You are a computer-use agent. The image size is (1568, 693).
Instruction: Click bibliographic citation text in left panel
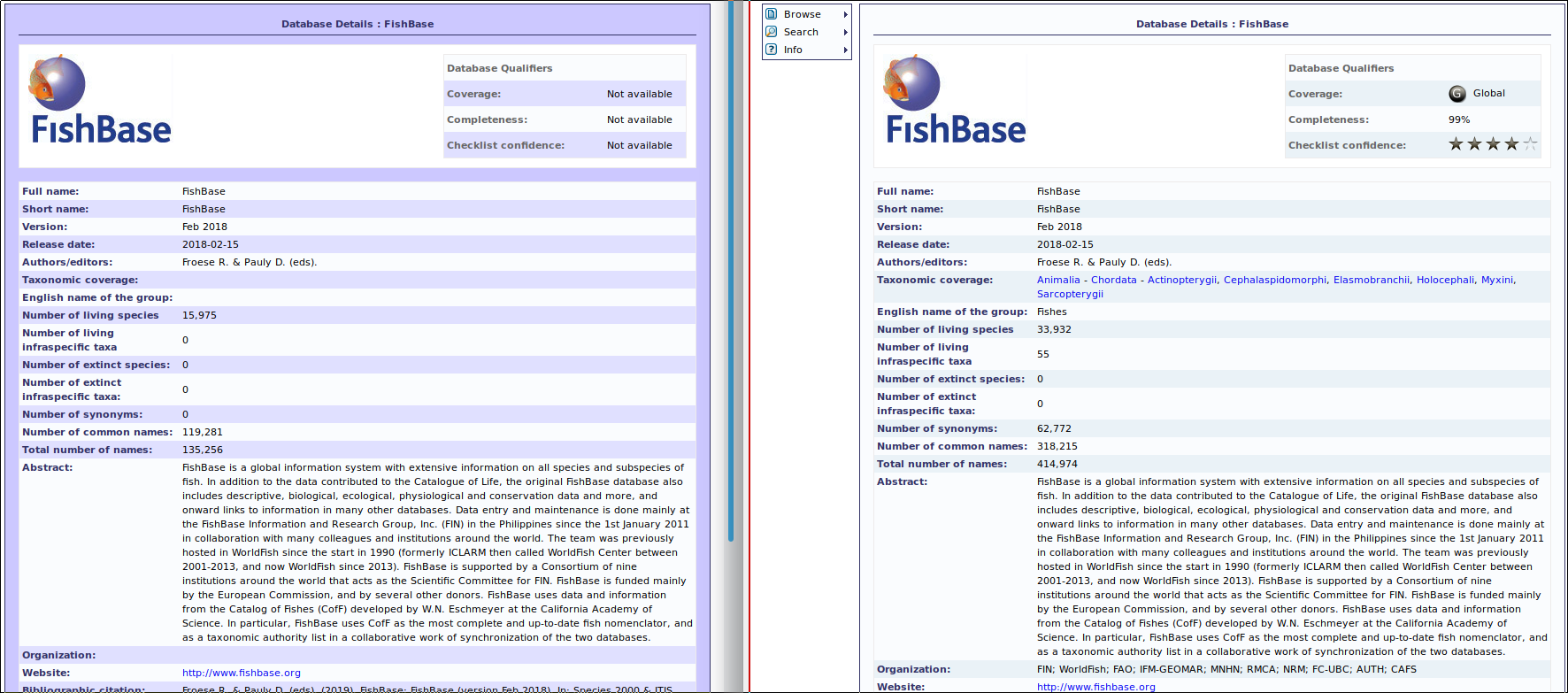coord(427,689)
